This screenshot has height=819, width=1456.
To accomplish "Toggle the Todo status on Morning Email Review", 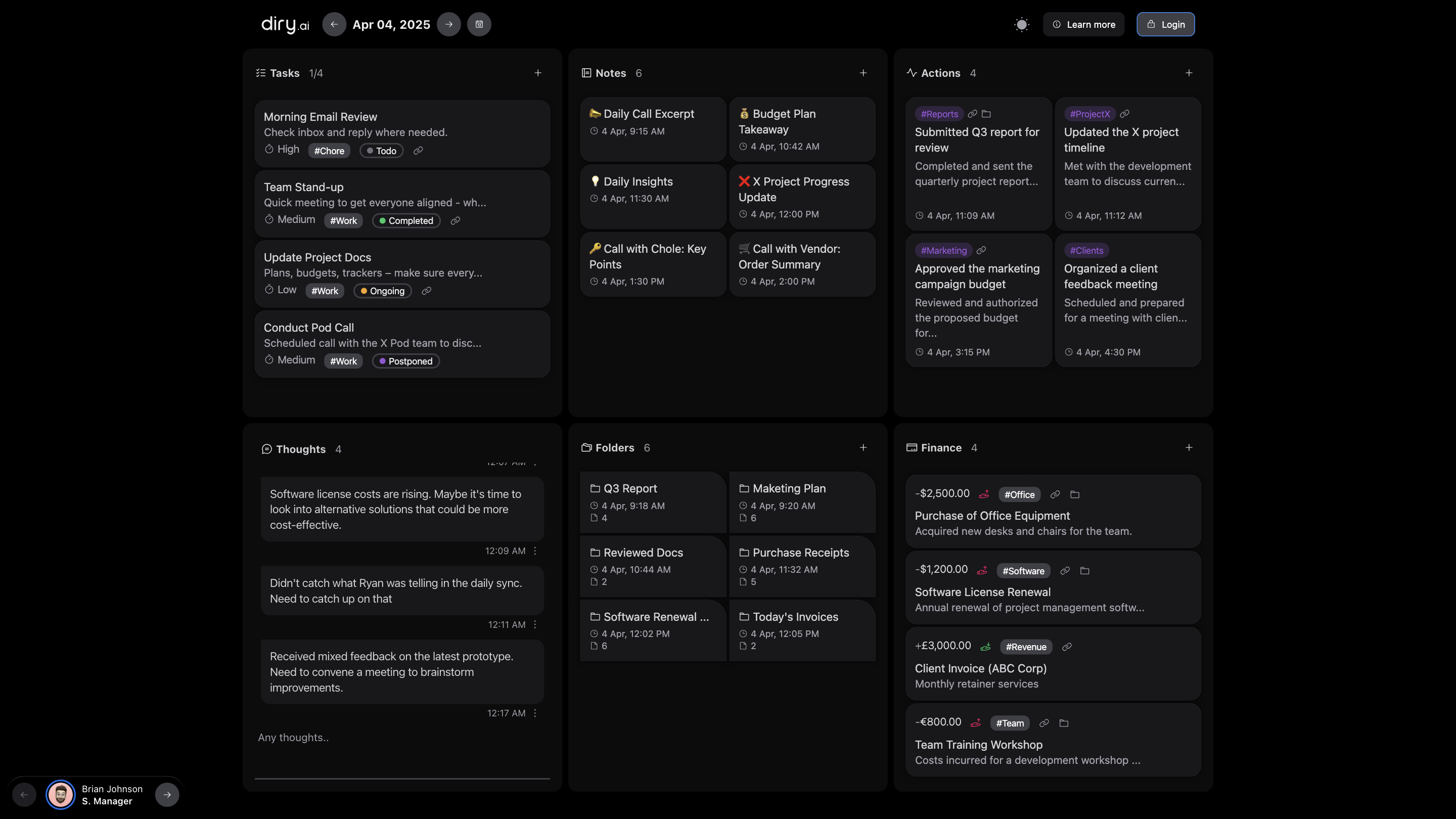I will (x=382, y=151).
